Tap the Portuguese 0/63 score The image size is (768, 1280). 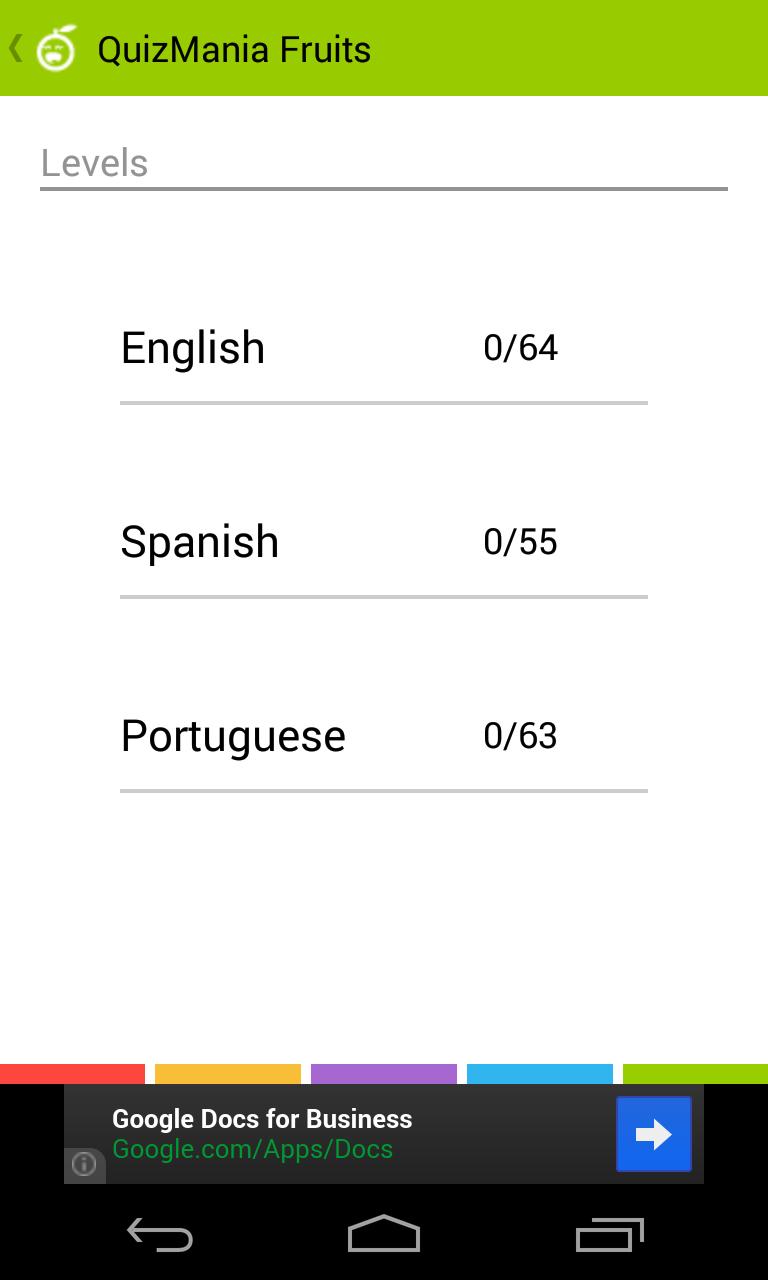(520, 736)
